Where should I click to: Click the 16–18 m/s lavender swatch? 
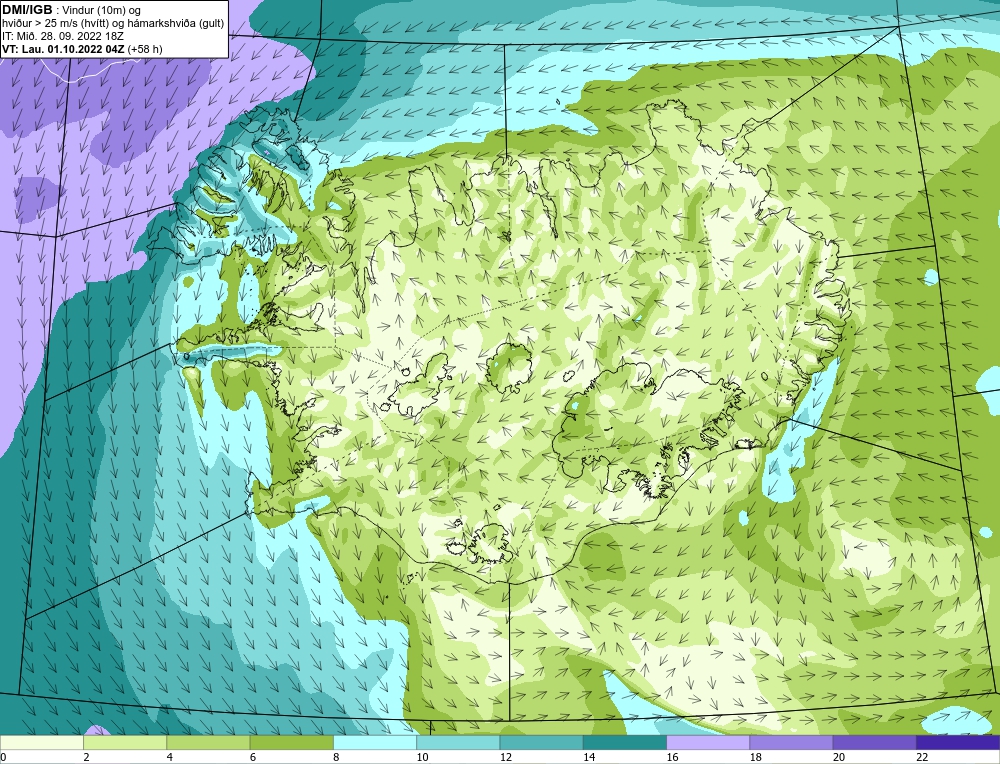point(708,742)
